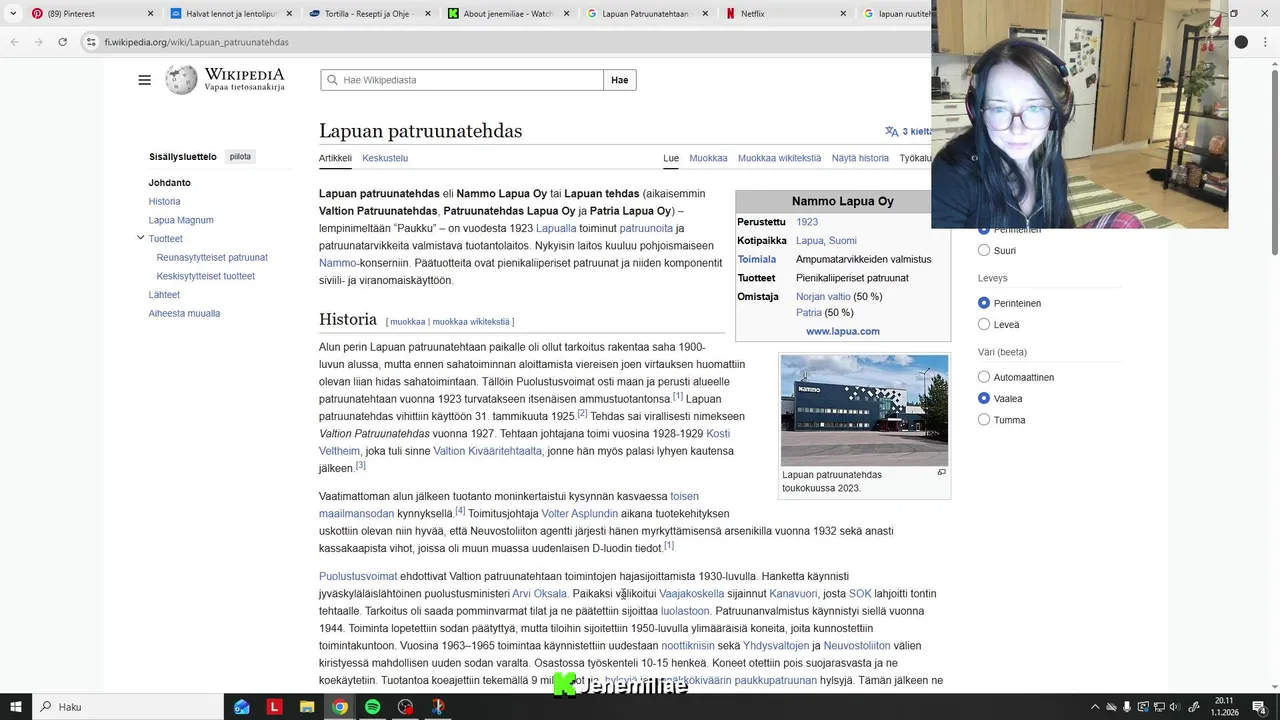The height and width of the screenshot is (720, 1280).
Task: Open the notification center icon
Action: pyautogui.click(x=1262, y=707)
